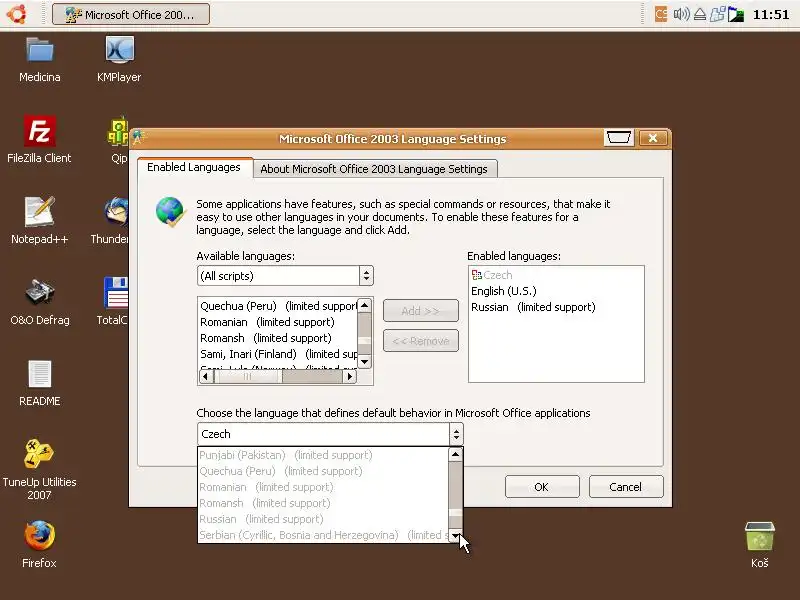Open the Ubuntu logo main menu
800x600 pixels.
[x=16, y=14]
